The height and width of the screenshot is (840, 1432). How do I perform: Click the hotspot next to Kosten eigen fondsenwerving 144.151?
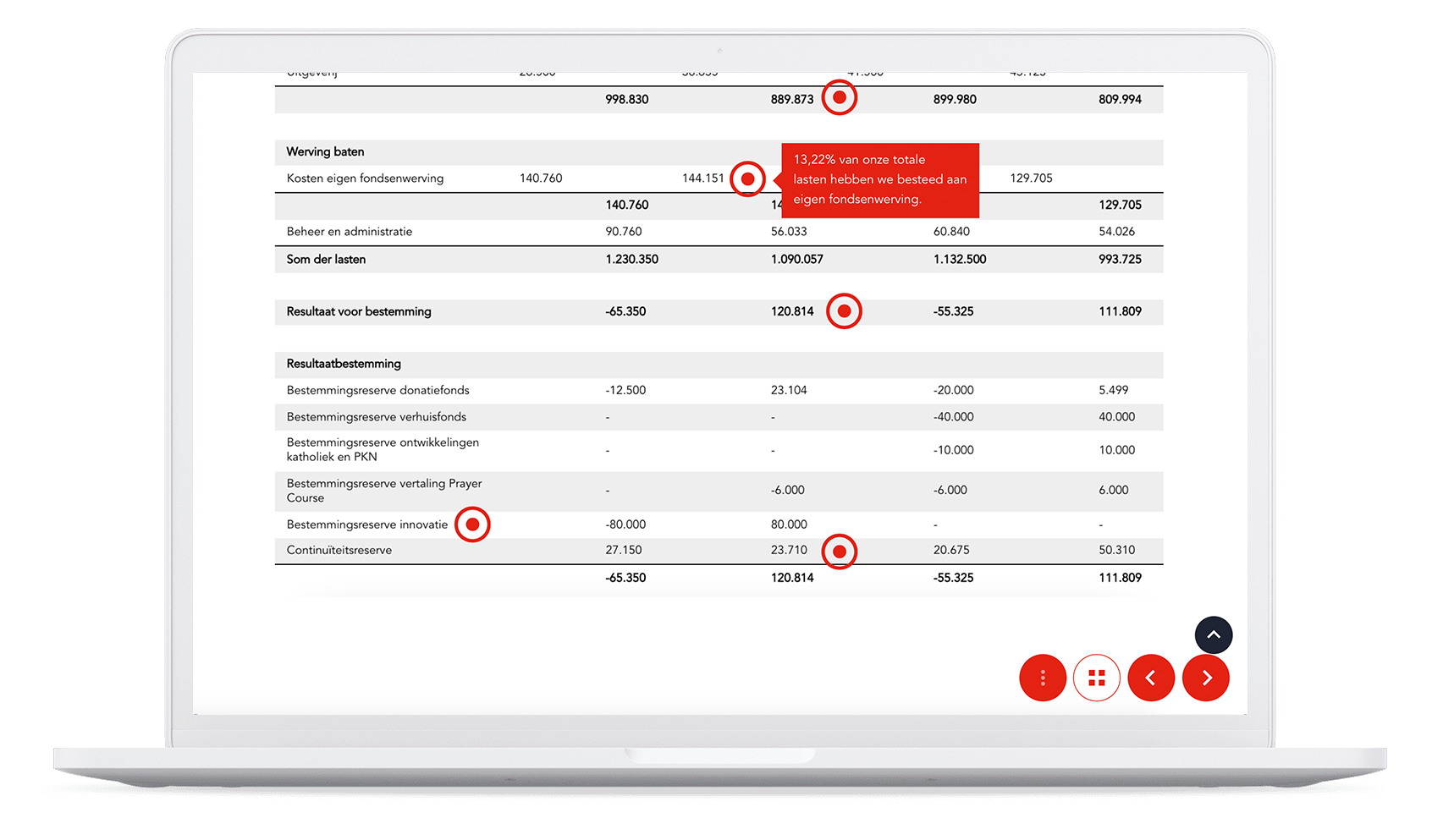[x=747, y=179]
